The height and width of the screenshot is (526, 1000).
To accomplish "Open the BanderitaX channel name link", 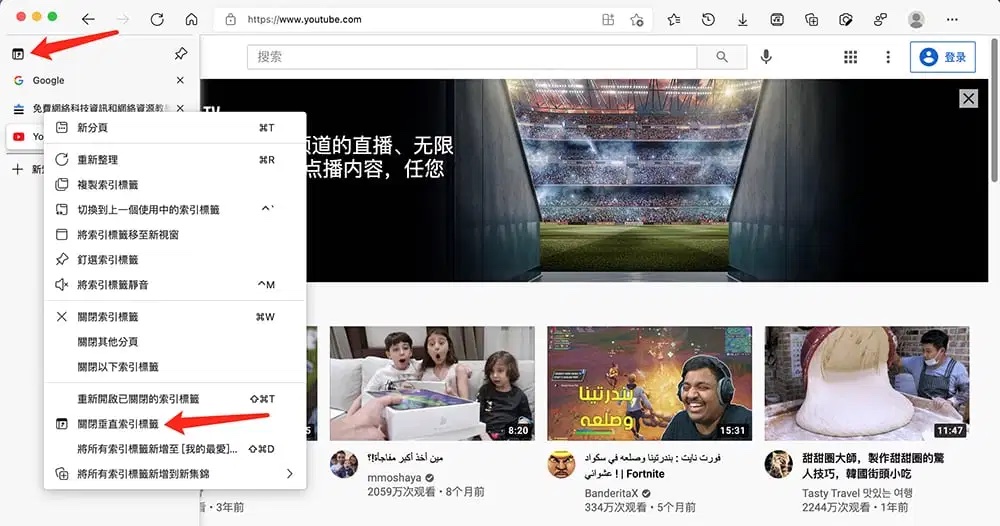I will (x=611, y=493).
